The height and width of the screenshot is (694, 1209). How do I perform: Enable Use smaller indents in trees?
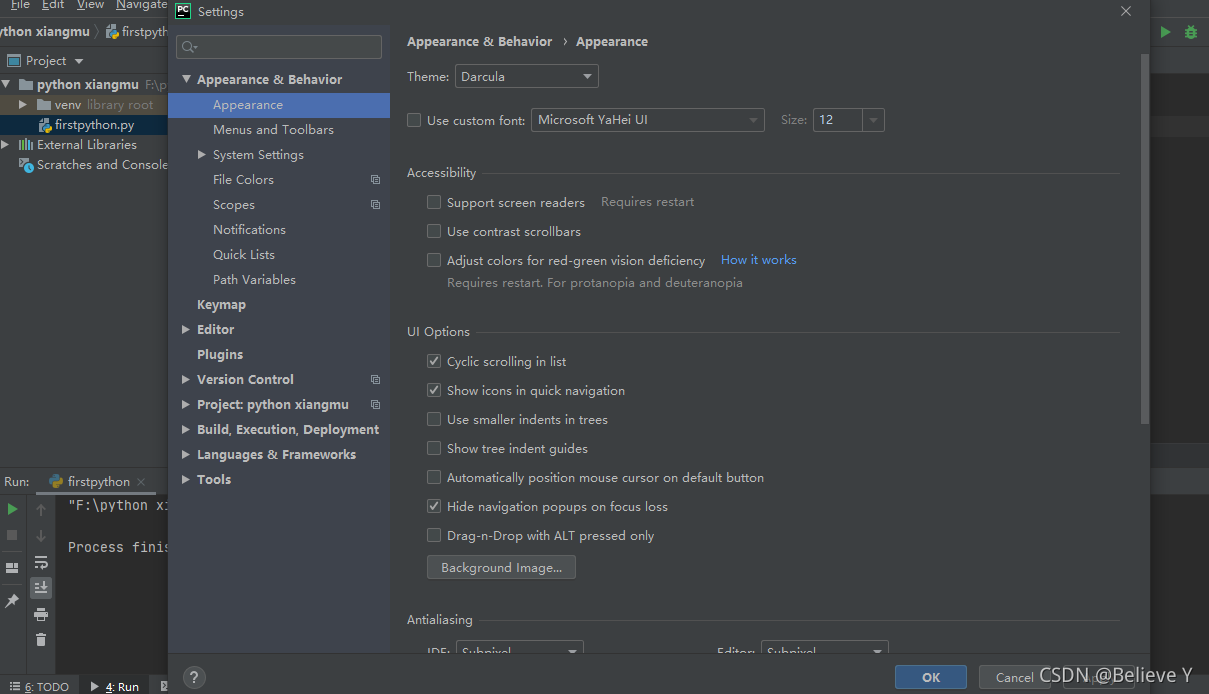(x=434, y=419)
